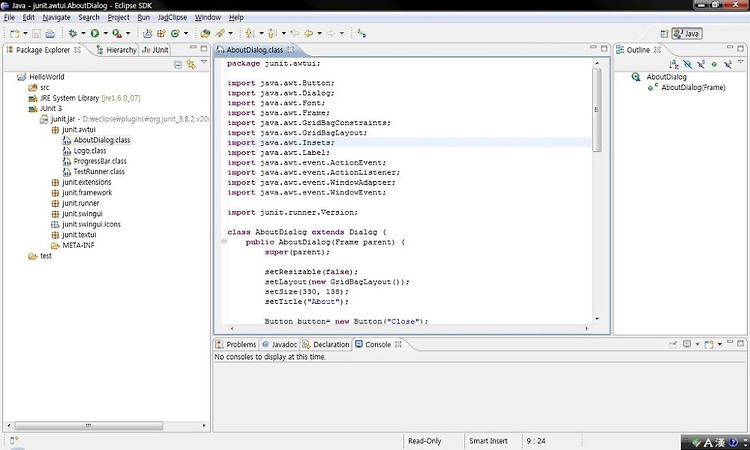The width and height of the screenshot is (750, 450).
Task: Open the External Tools dropdown arrow
Action: [x=128, y=33]
